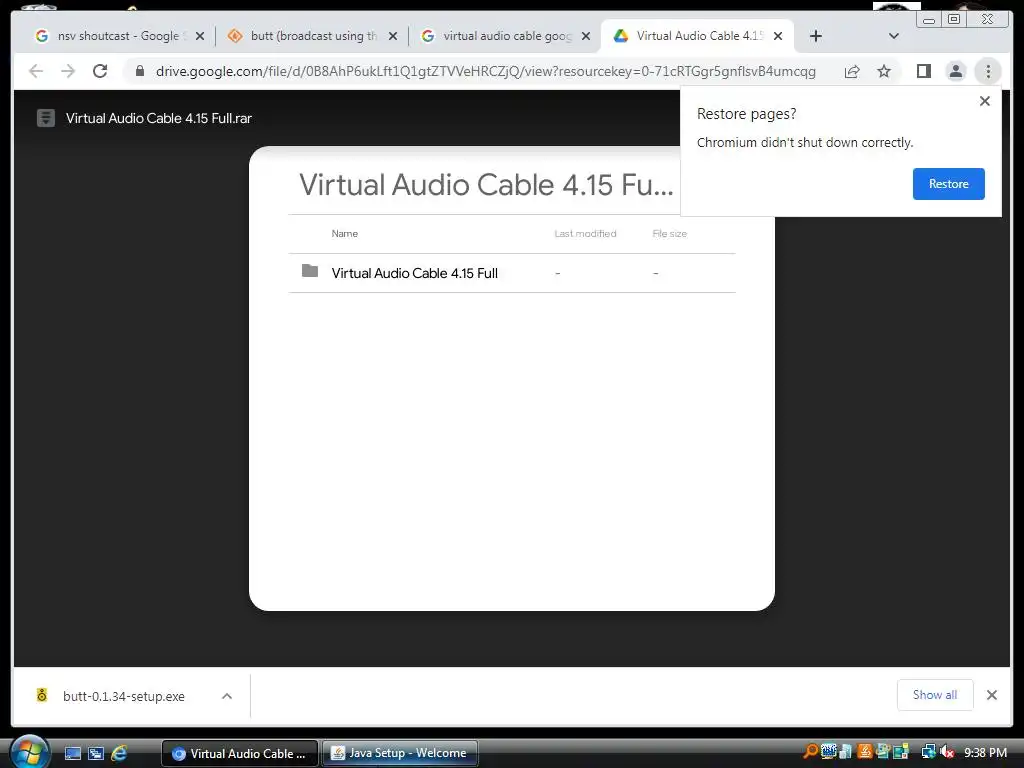The width and height of the screenshot is (1024, 768).
Task: Click the muted volume tray icon
Action: [x=947, y=752]
